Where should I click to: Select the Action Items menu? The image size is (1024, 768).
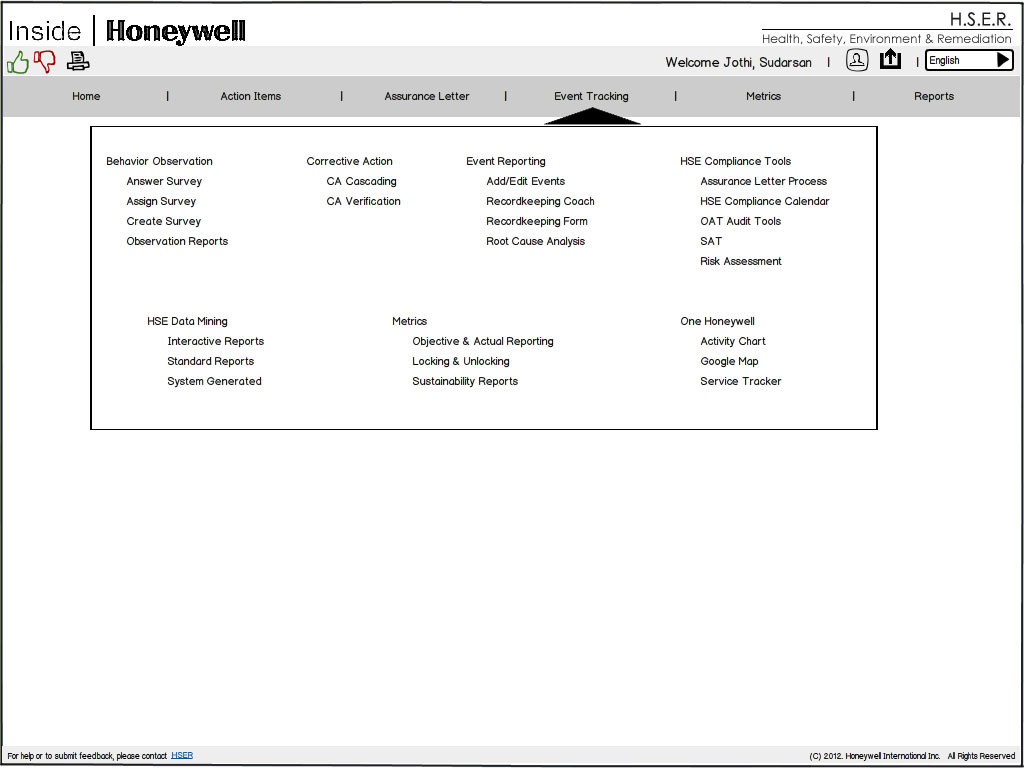[x=250, y=96]
